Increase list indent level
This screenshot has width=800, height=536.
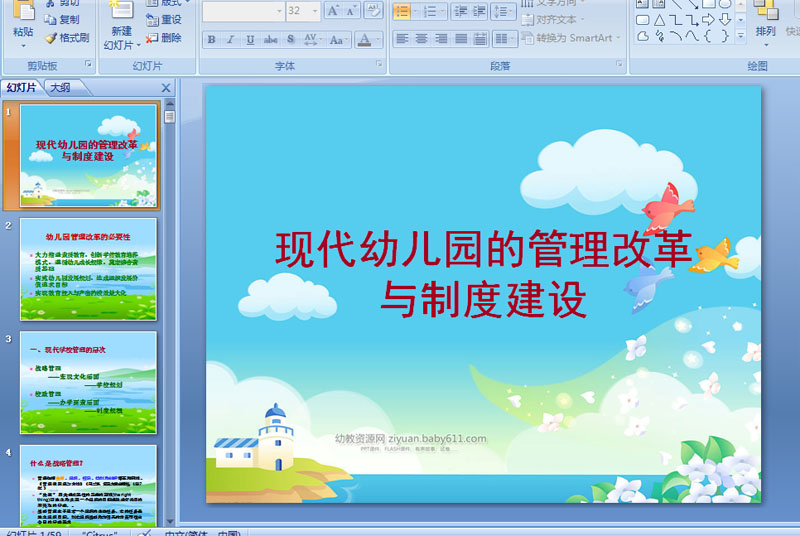[479, 11]
